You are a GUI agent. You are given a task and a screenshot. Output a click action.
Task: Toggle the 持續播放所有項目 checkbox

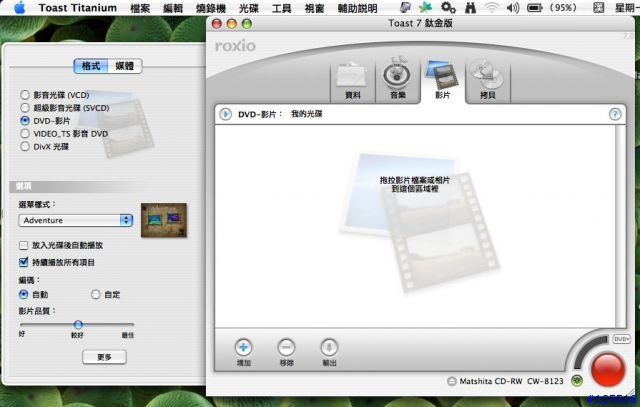tap(24, 262)
